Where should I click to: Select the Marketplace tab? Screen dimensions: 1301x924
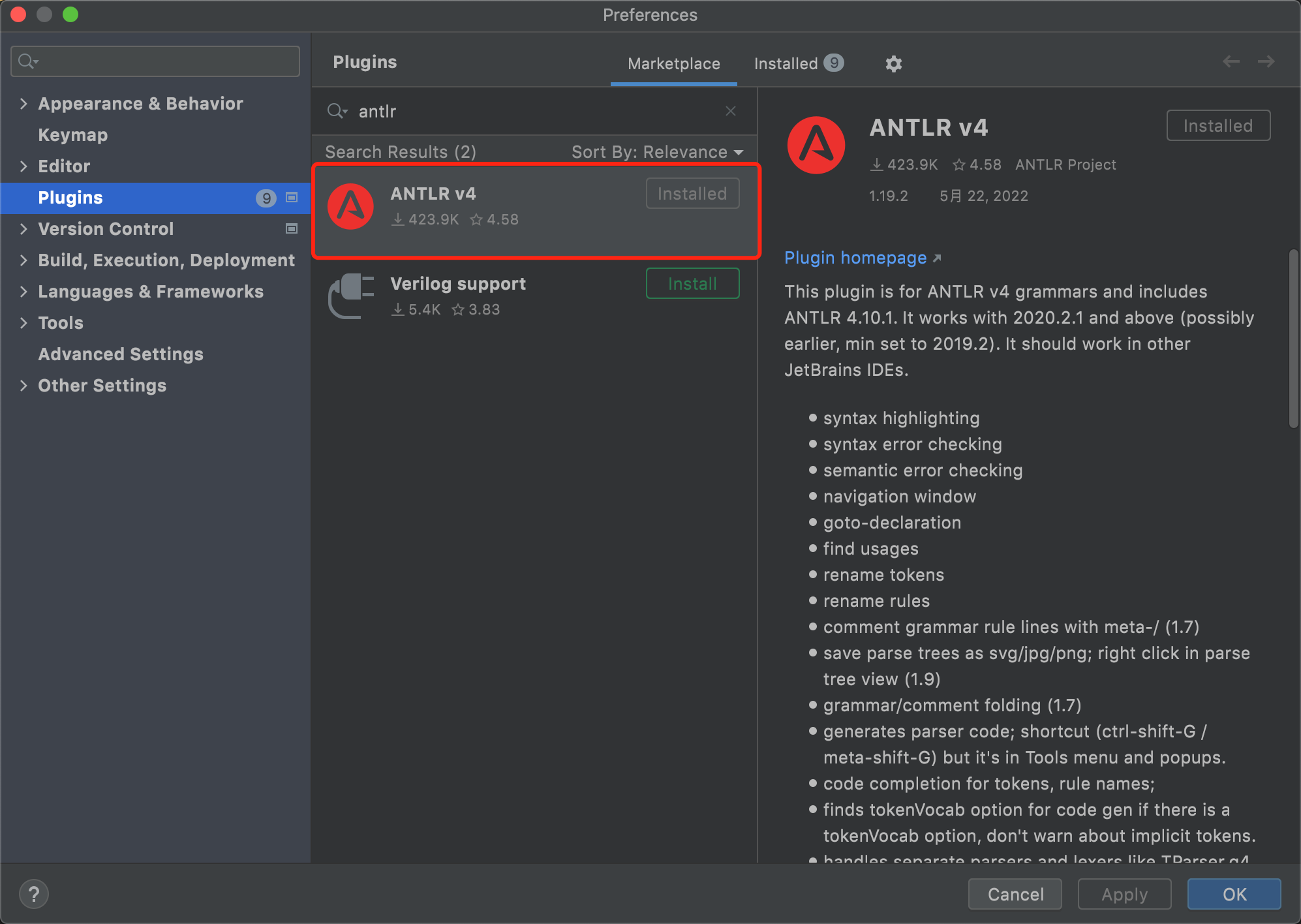pos(673,63)
